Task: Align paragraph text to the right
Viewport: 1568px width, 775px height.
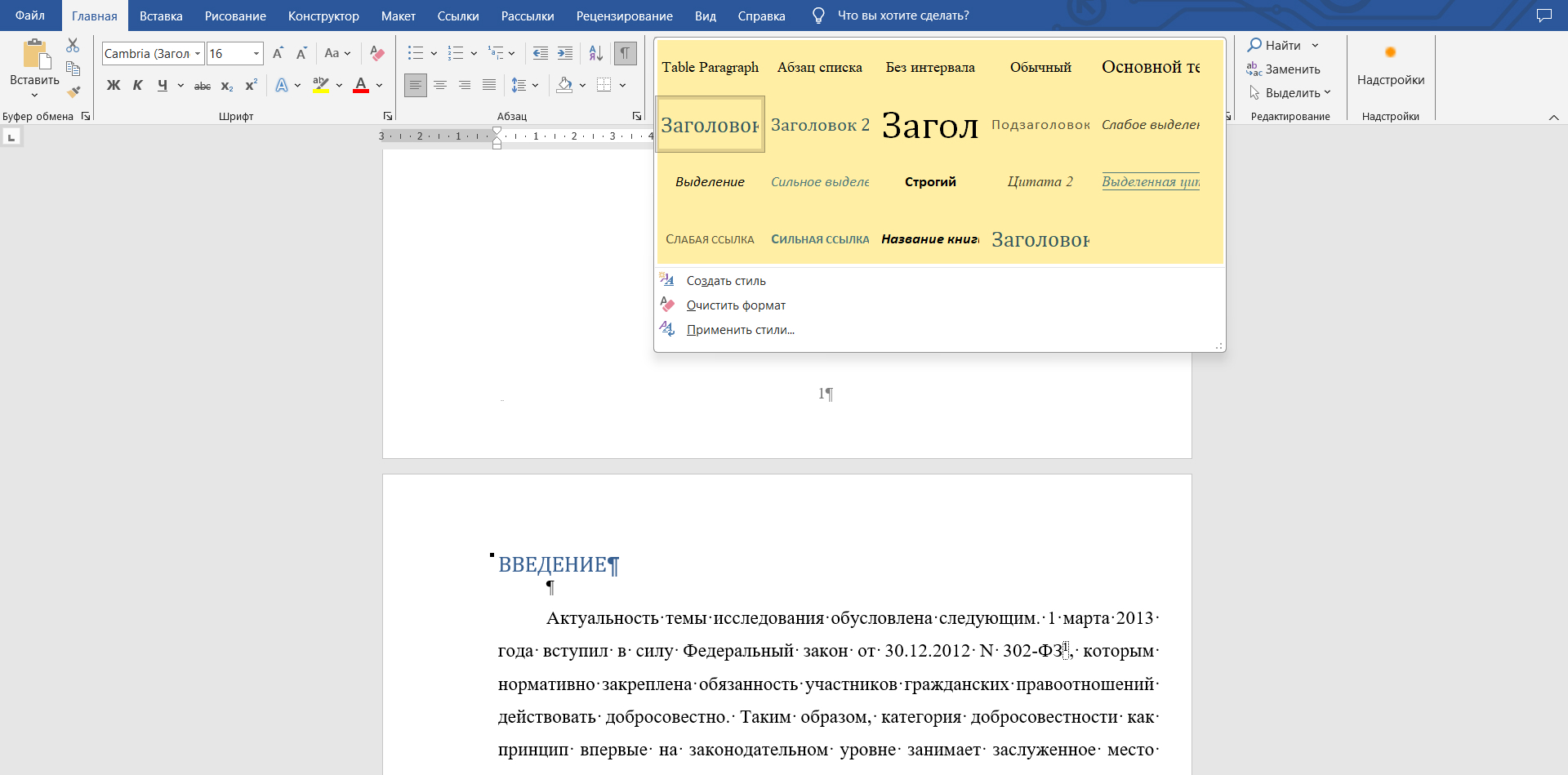Action: coord(465,86)
